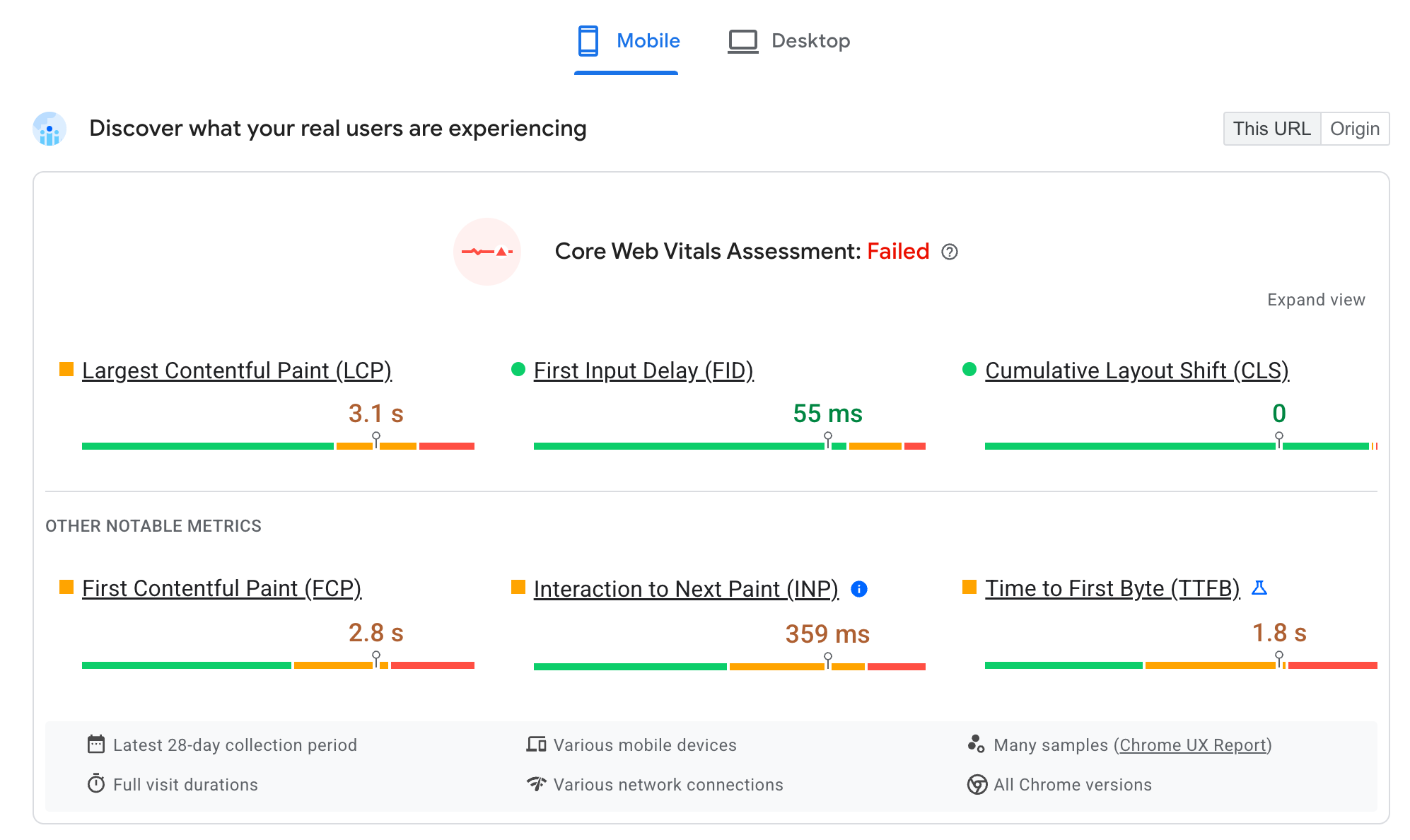Click the Core Web Vitals failed alert icon
The image size is (1410, 840).
click(x=490, y=252)
